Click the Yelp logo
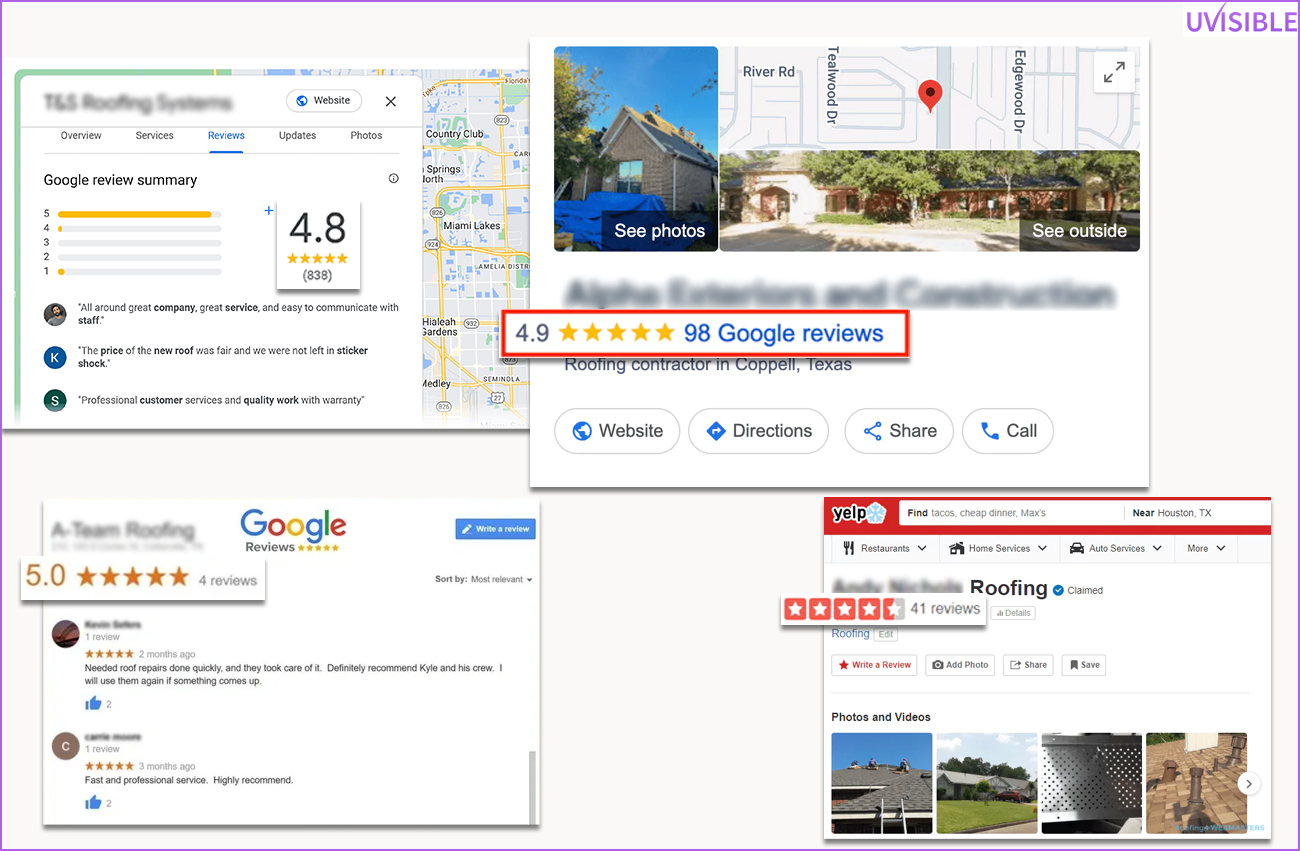 (859, 514)
